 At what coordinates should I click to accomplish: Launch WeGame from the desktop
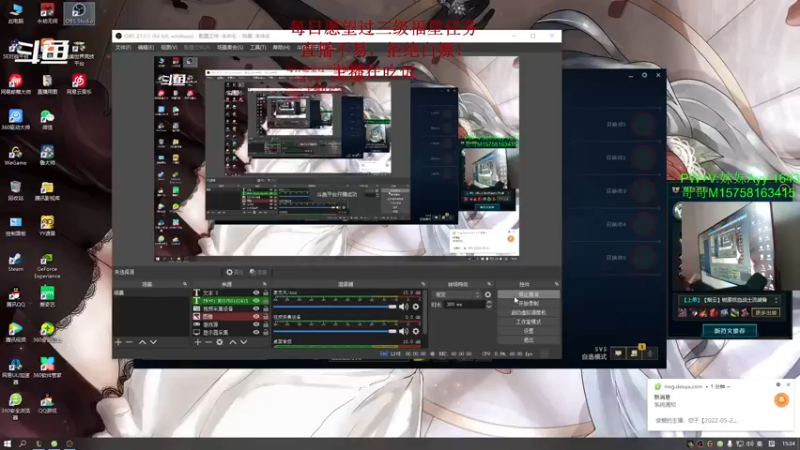pyautogui.click(x=15, y=155)
